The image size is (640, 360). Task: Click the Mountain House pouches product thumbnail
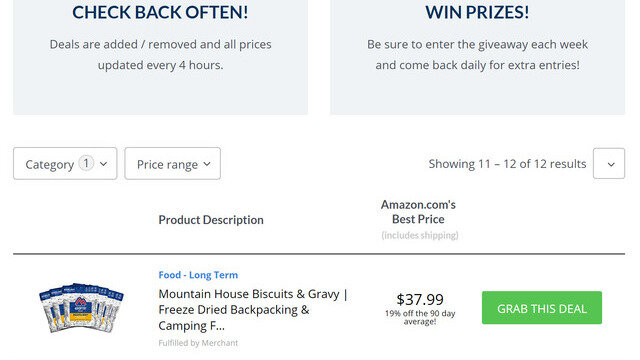(x=82, y=307)
